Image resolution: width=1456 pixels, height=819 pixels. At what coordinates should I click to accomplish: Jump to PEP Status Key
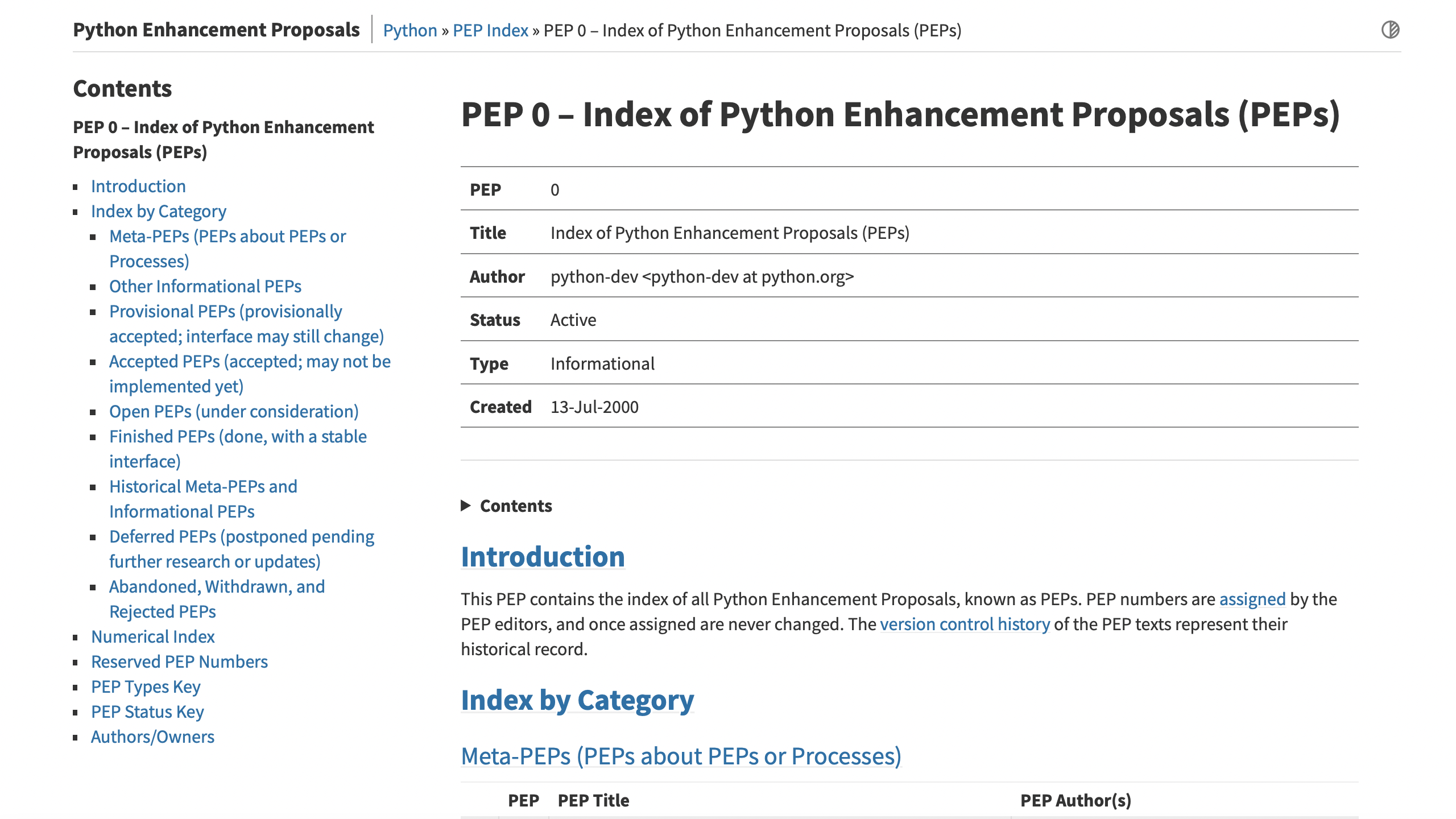(147, 712)
